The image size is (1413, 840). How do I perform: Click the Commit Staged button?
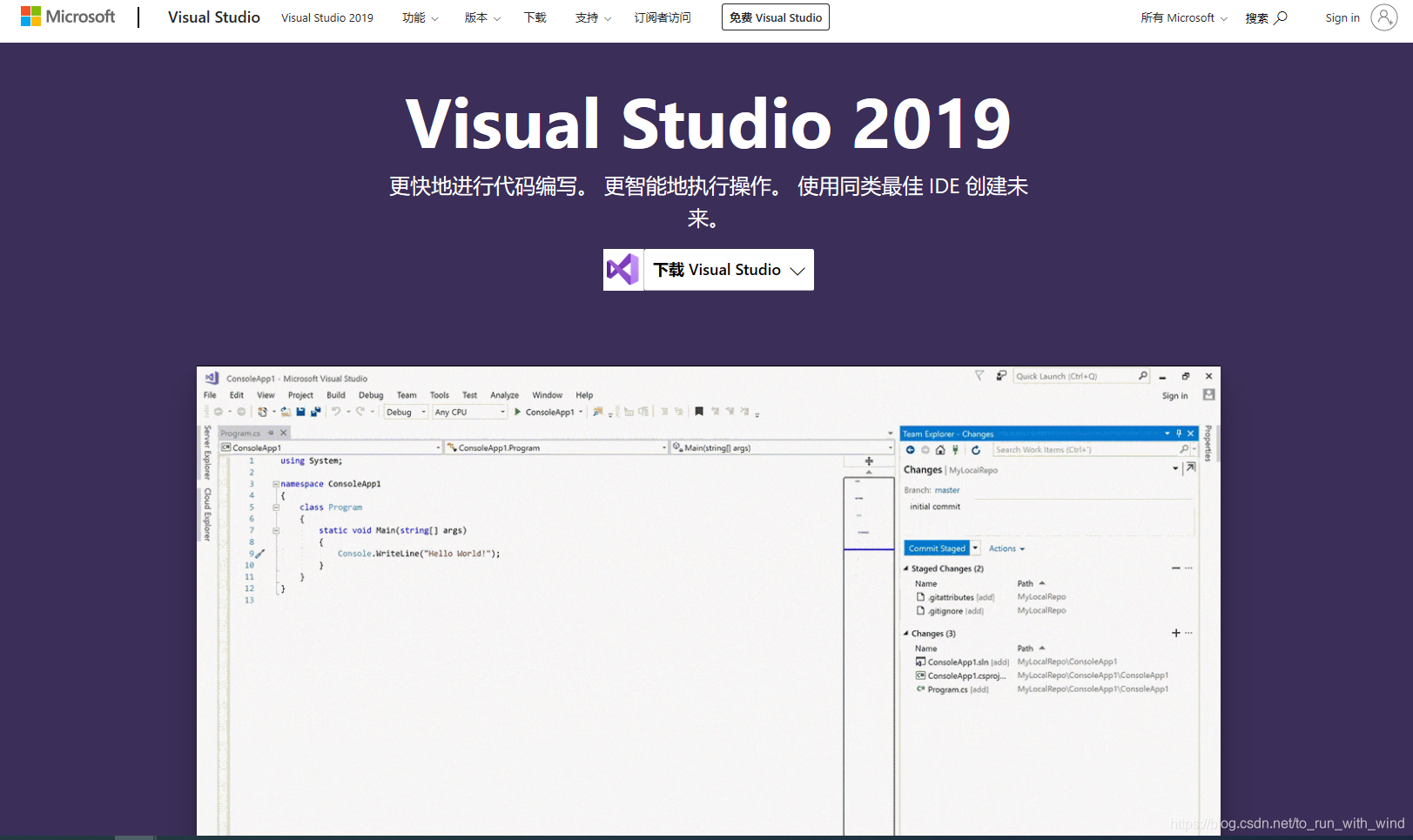(x=937, y=548)
